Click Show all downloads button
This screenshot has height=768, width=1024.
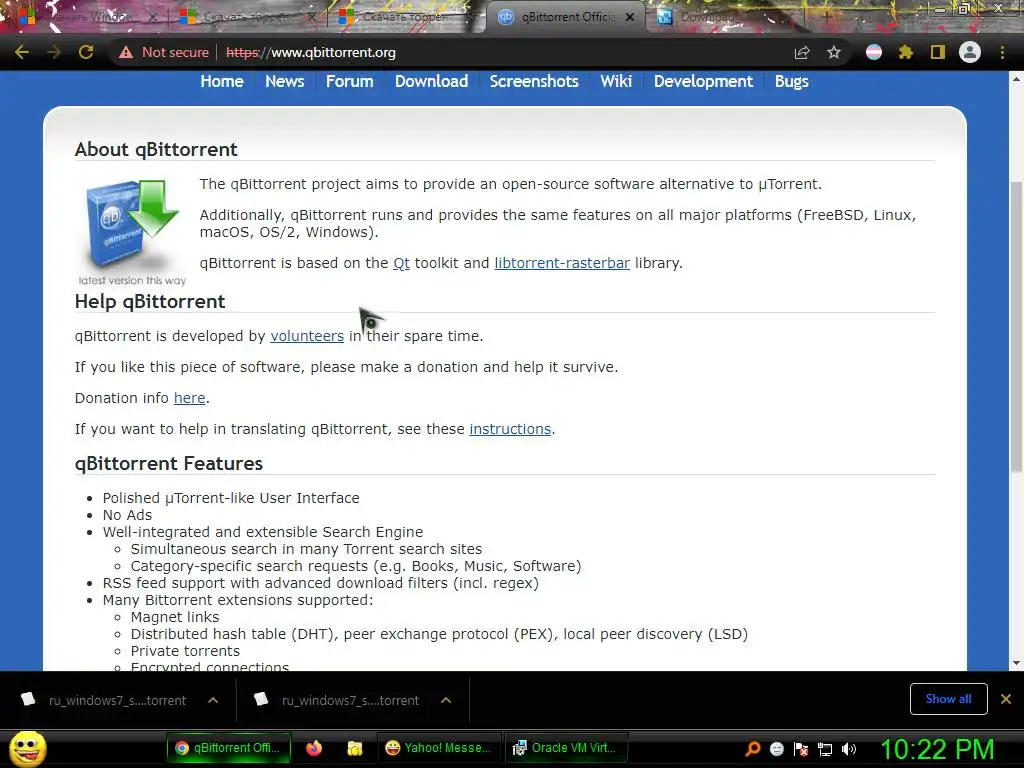tap(948, 699)
